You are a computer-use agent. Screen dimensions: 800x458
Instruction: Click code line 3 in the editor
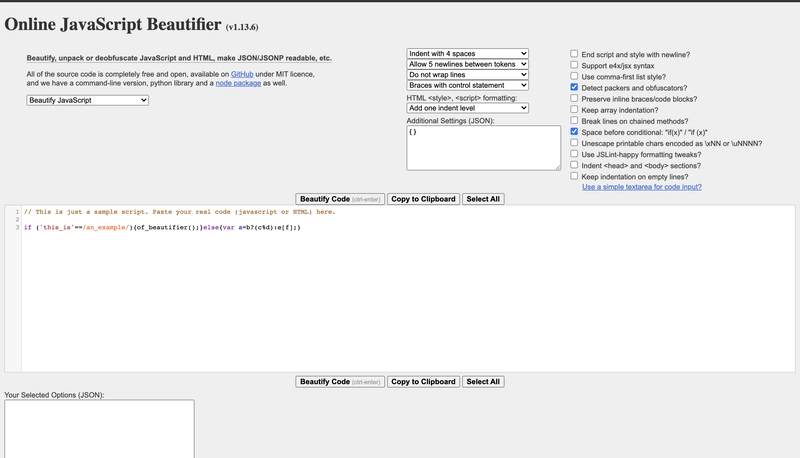click(162, 227)
